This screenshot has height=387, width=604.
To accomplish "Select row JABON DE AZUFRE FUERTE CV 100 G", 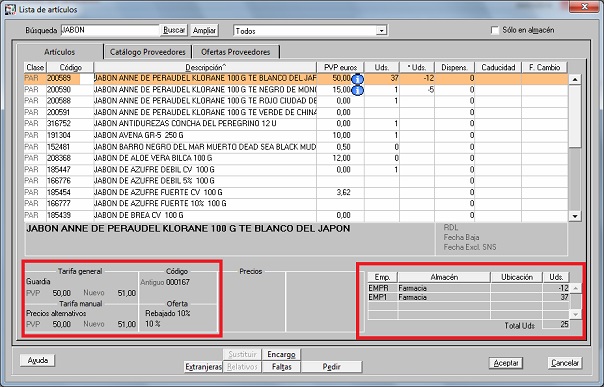I will [x=296, y=193].
